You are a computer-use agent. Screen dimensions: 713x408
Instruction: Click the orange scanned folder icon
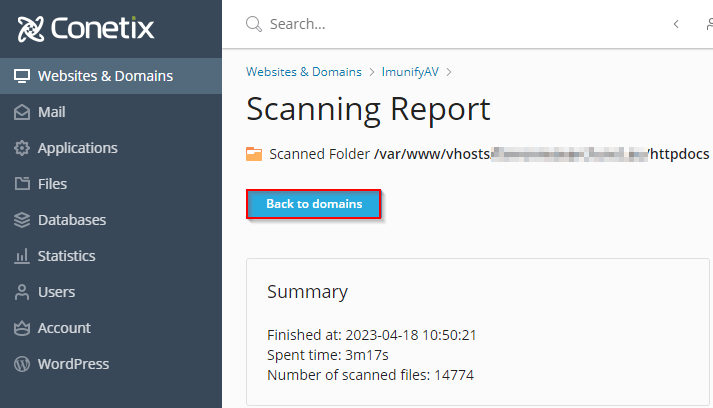254,154
